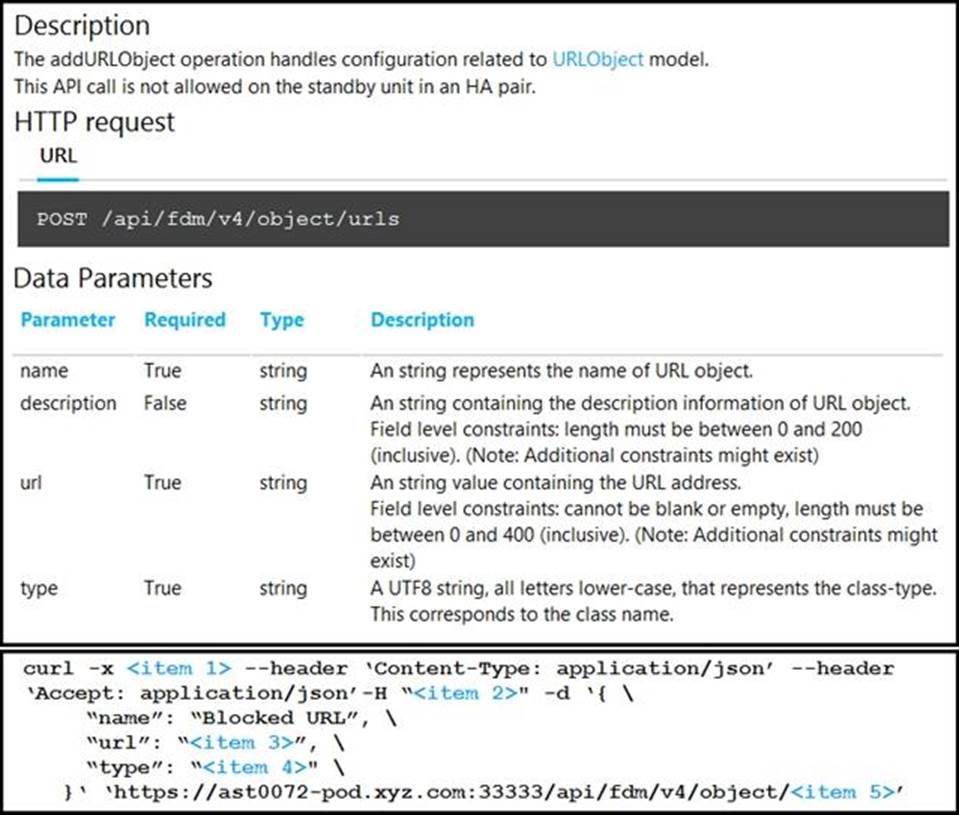This screenshot has width=959, height=815.
Task: Click the Parameter column header
Action: 68,320
